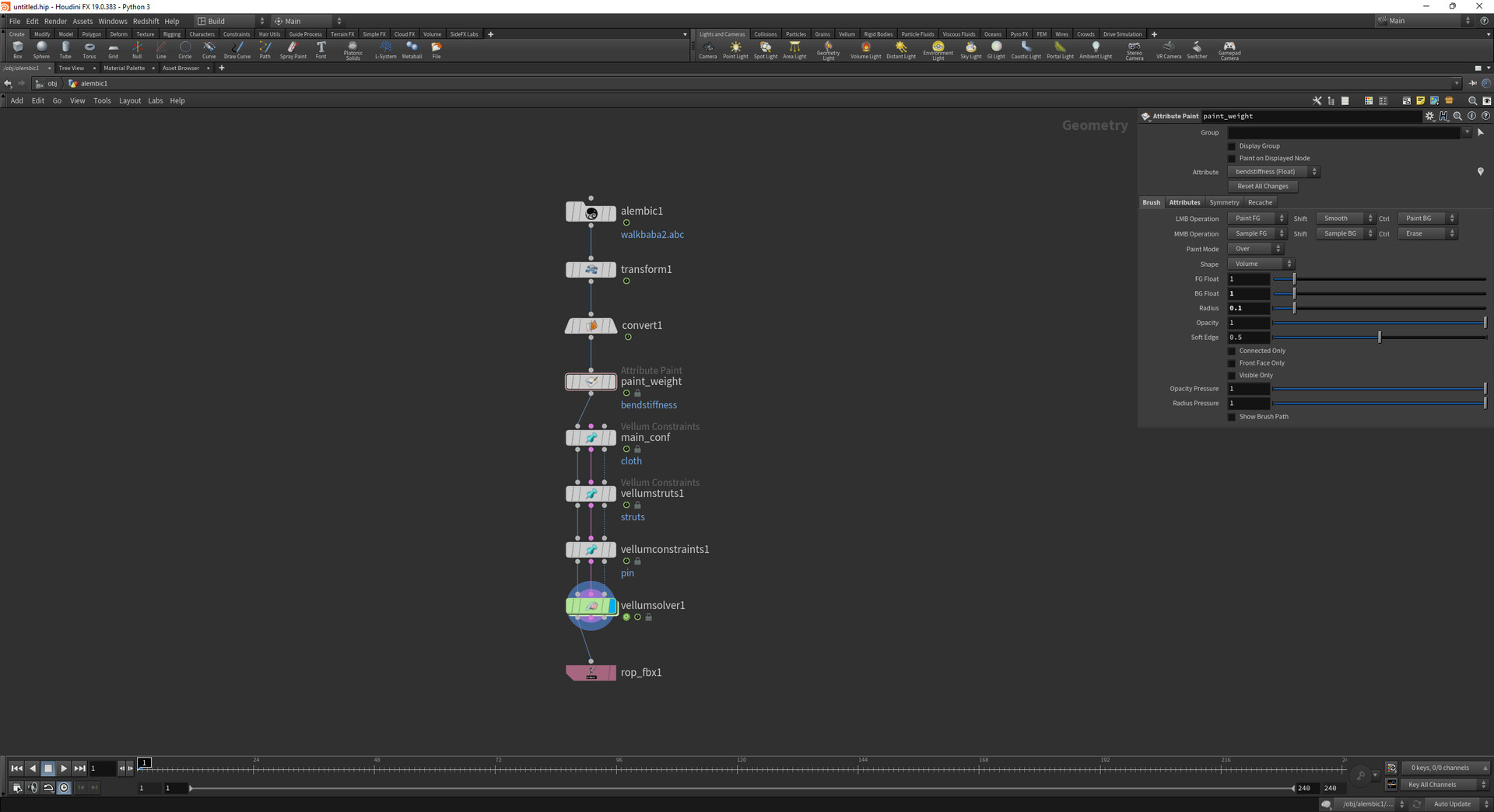Select the Draw Curve shelf tool
The image size is (1494, 812).
coord(237,50)
